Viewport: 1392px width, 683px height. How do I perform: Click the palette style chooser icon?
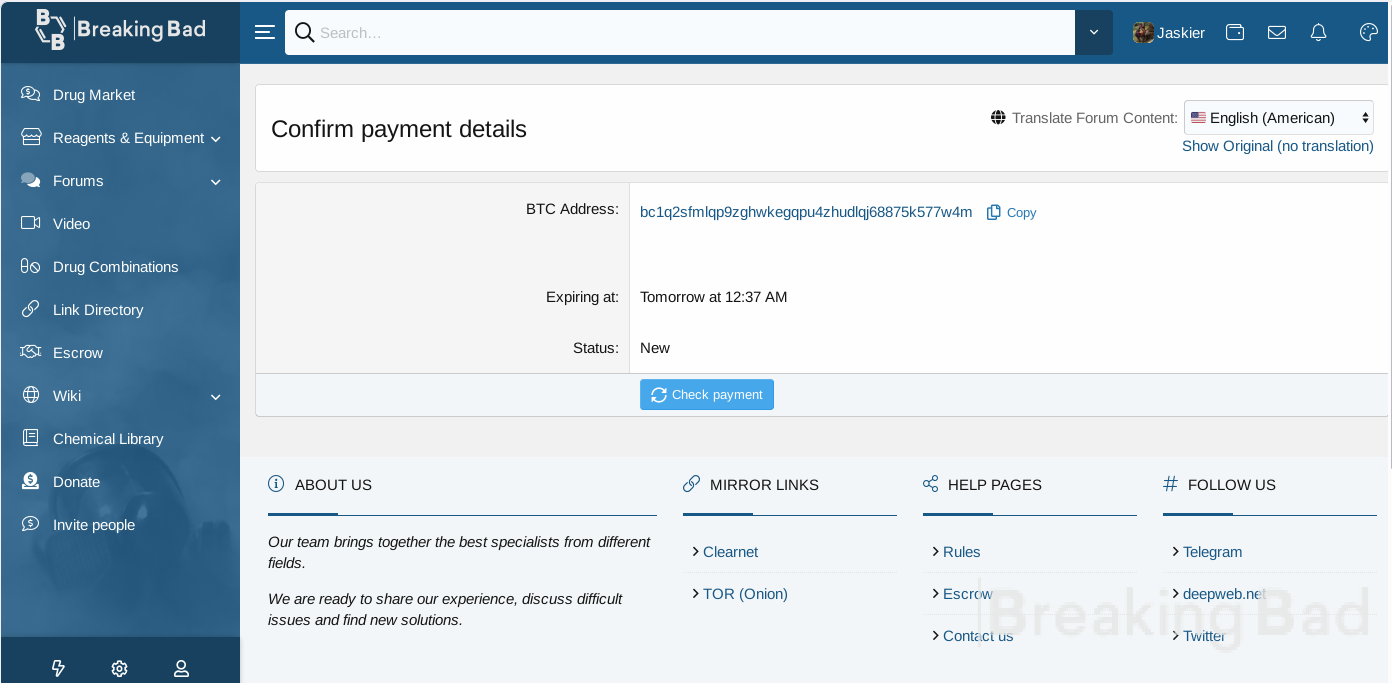pyautogui.click(x=1369, y=32)
